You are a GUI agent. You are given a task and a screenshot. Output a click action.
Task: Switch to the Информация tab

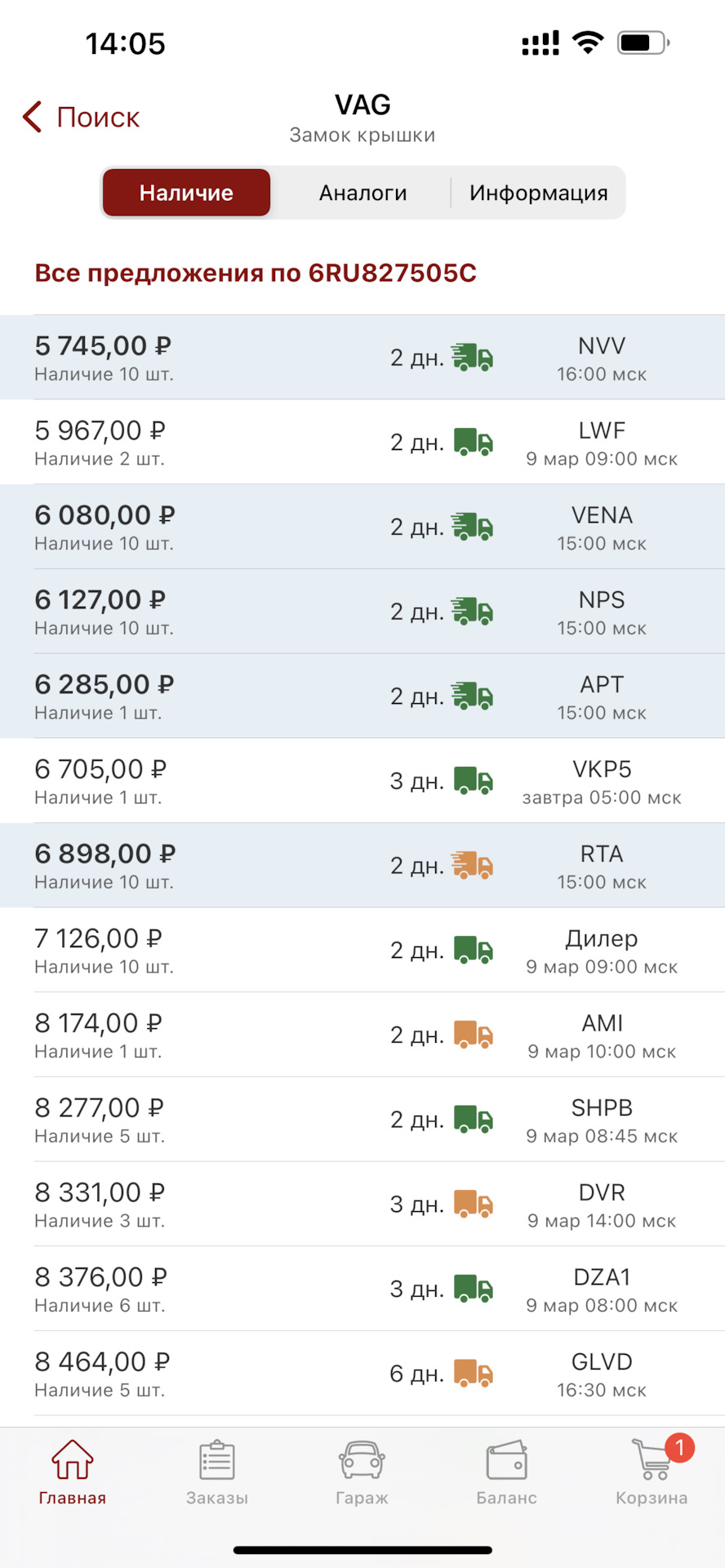click(x=538, y=193)
